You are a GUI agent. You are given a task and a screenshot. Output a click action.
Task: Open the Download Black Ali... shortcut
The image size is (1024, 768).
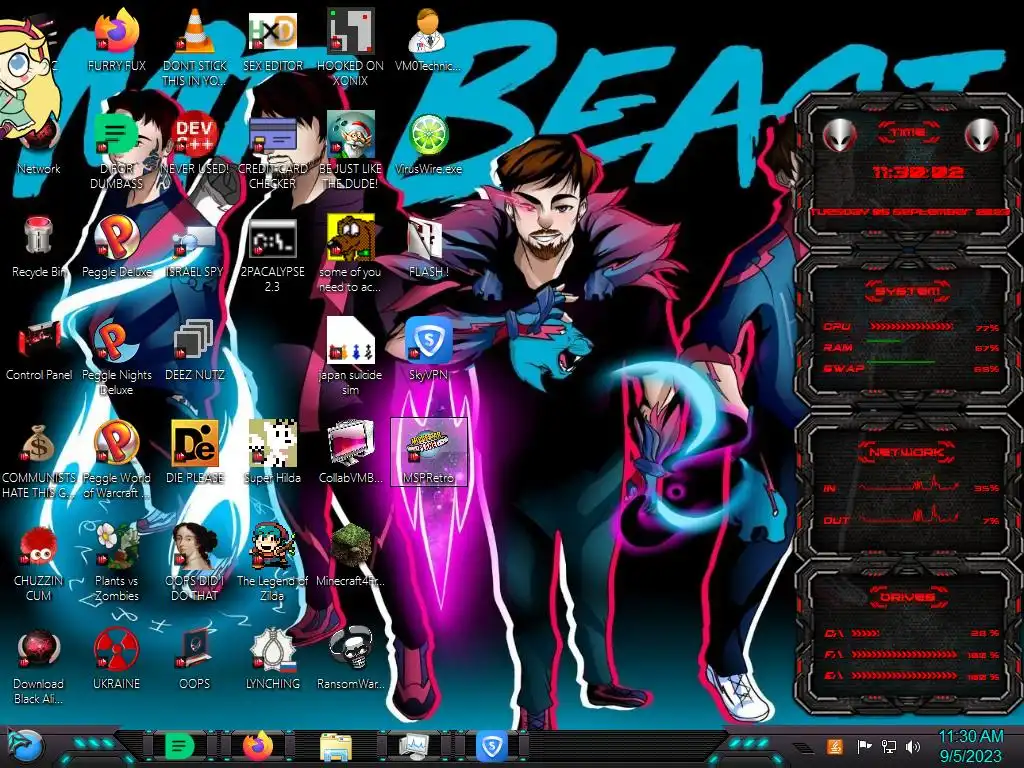[x=38, y=667]
